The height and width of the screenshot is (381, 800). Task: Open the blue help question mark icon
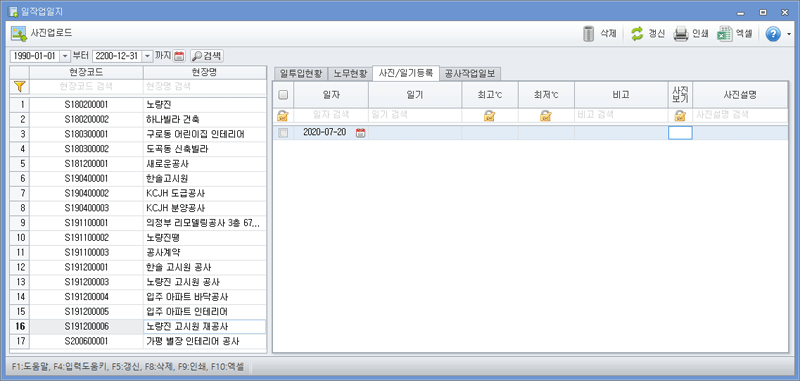pos(773,34)
